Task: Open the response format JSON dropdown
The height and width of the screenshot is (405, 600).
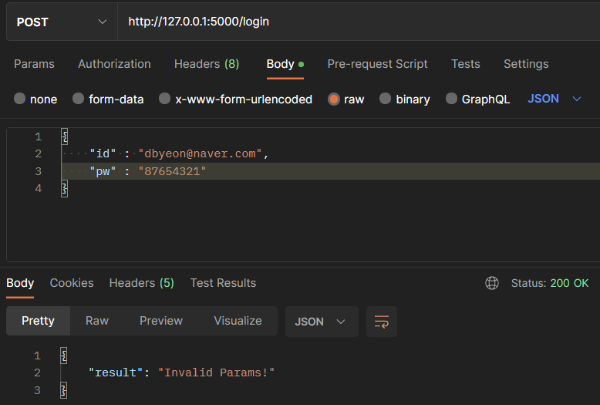Action: [x=321, y=322]
